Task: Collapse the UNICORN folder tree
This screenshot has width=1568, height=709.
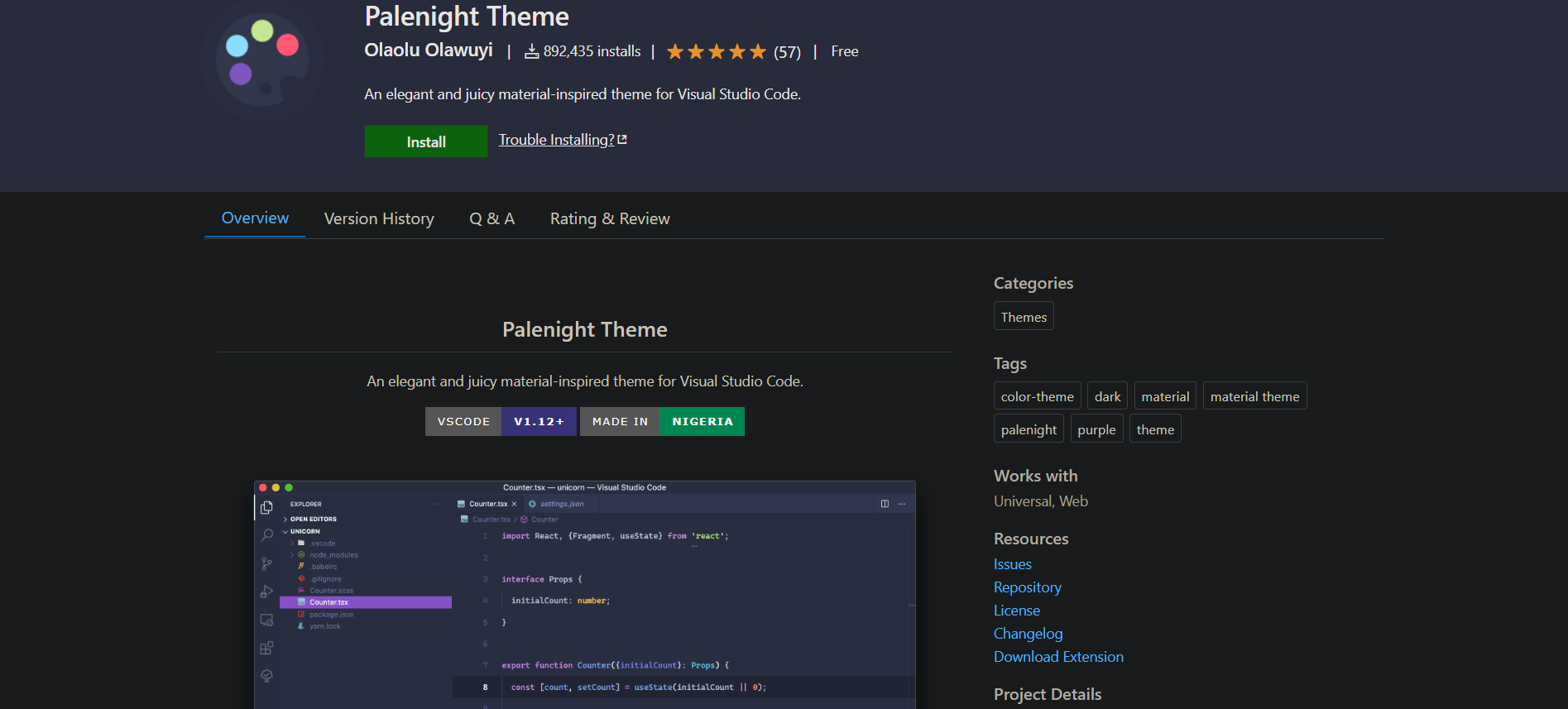Action: (x=304, y=532)
